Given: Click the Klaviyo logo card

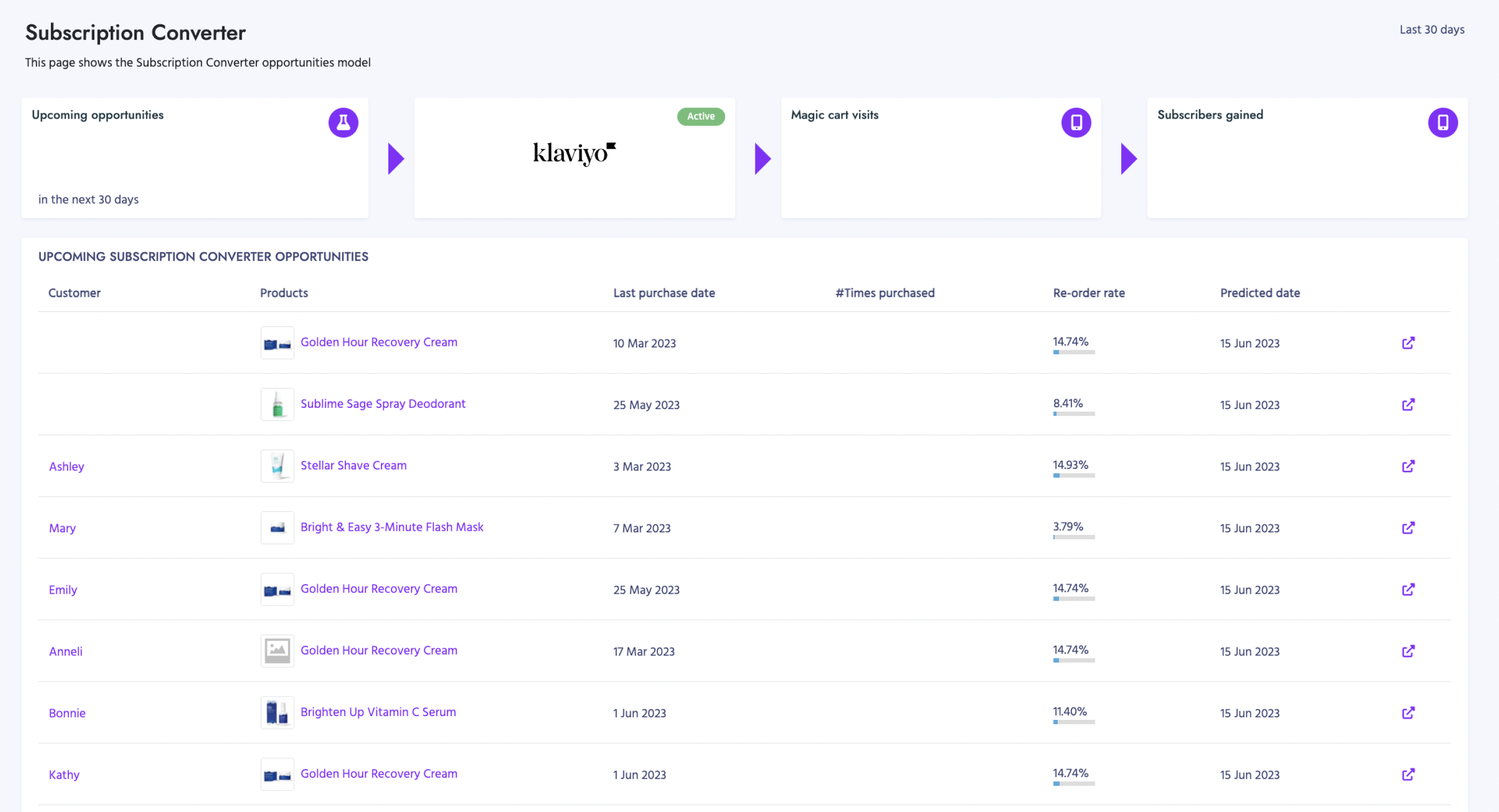Looking at the screenshot, I should (574, 154).
